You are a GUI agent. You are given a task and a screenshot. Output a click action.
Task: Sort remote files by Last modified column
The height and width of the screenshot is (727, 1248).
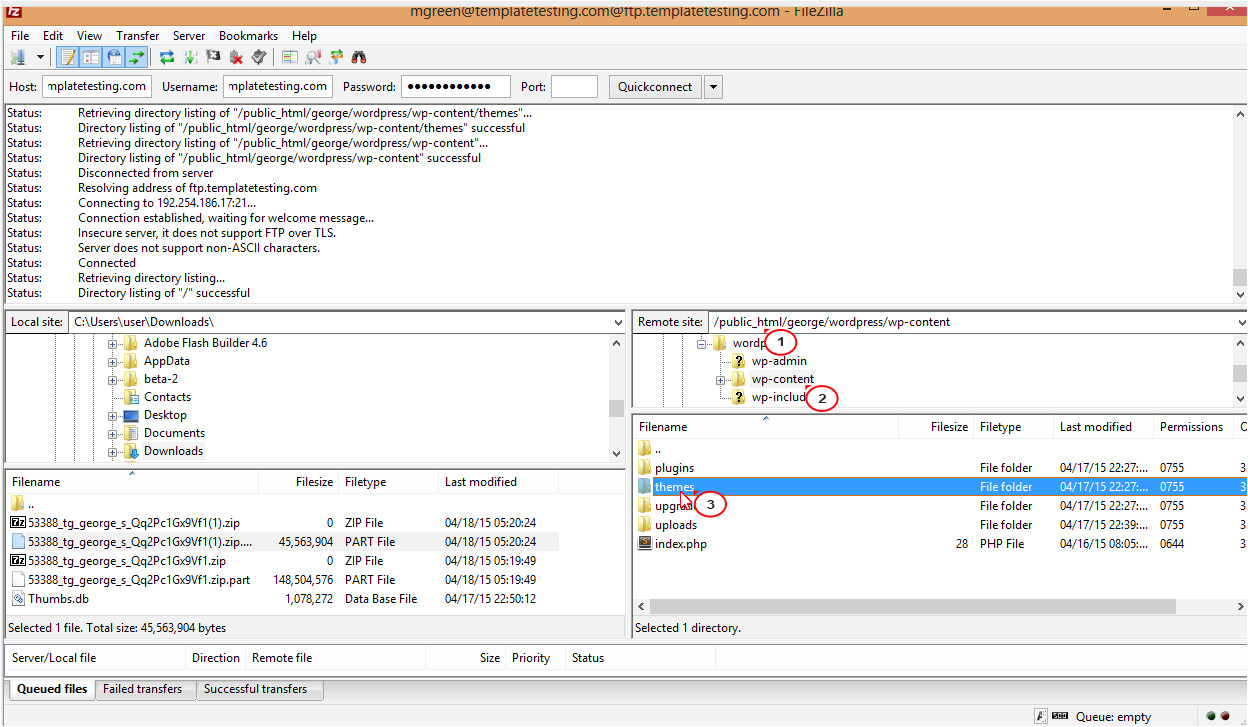pos(1095,427)
